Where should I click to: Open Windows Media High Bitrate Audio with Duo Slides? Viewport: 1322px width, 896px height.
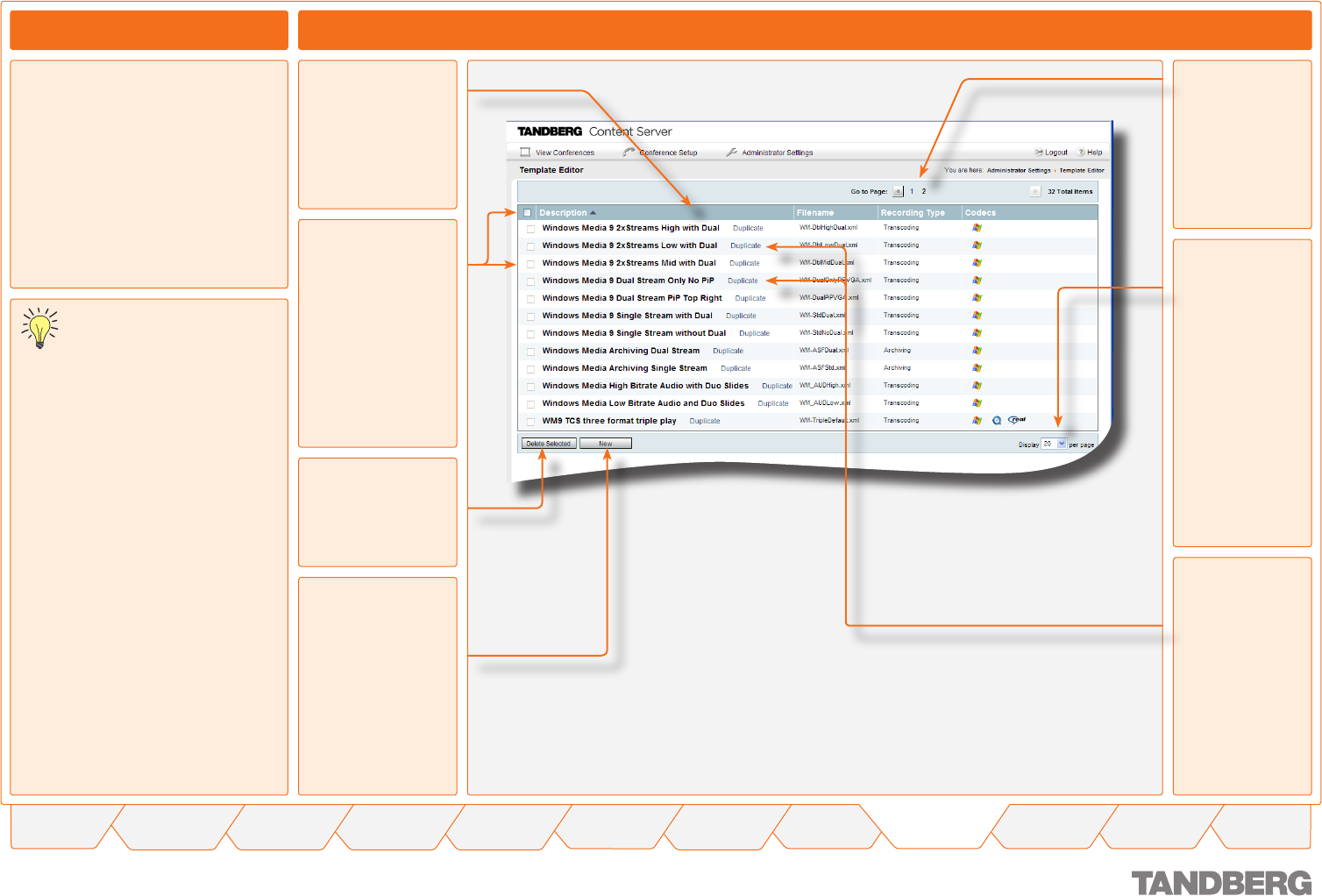point(645,386)
